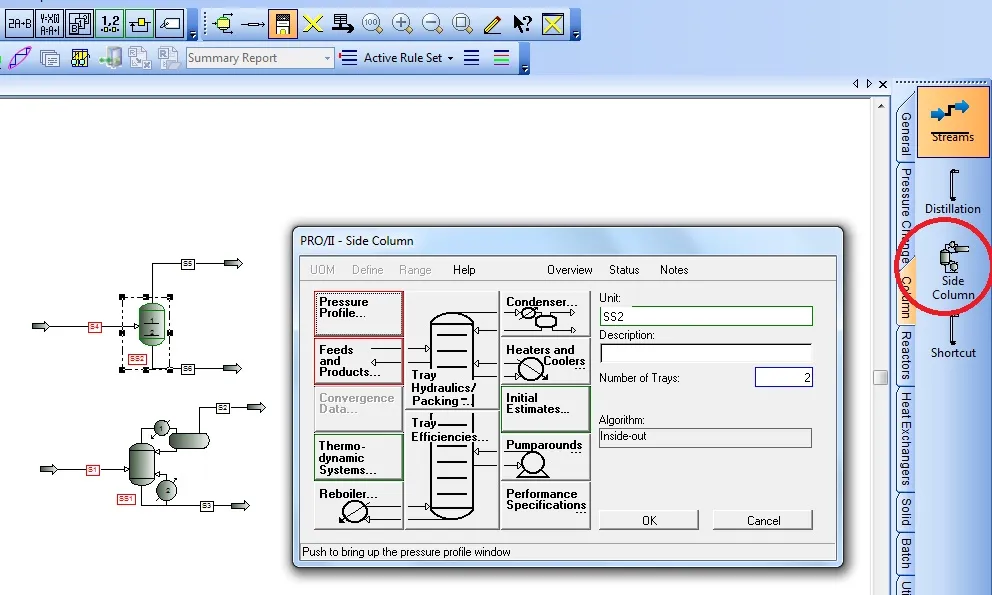The height and width of the screenshot is (595, 992).
Task: Open the phase envelope curve icon
Action: pos(20,58)
